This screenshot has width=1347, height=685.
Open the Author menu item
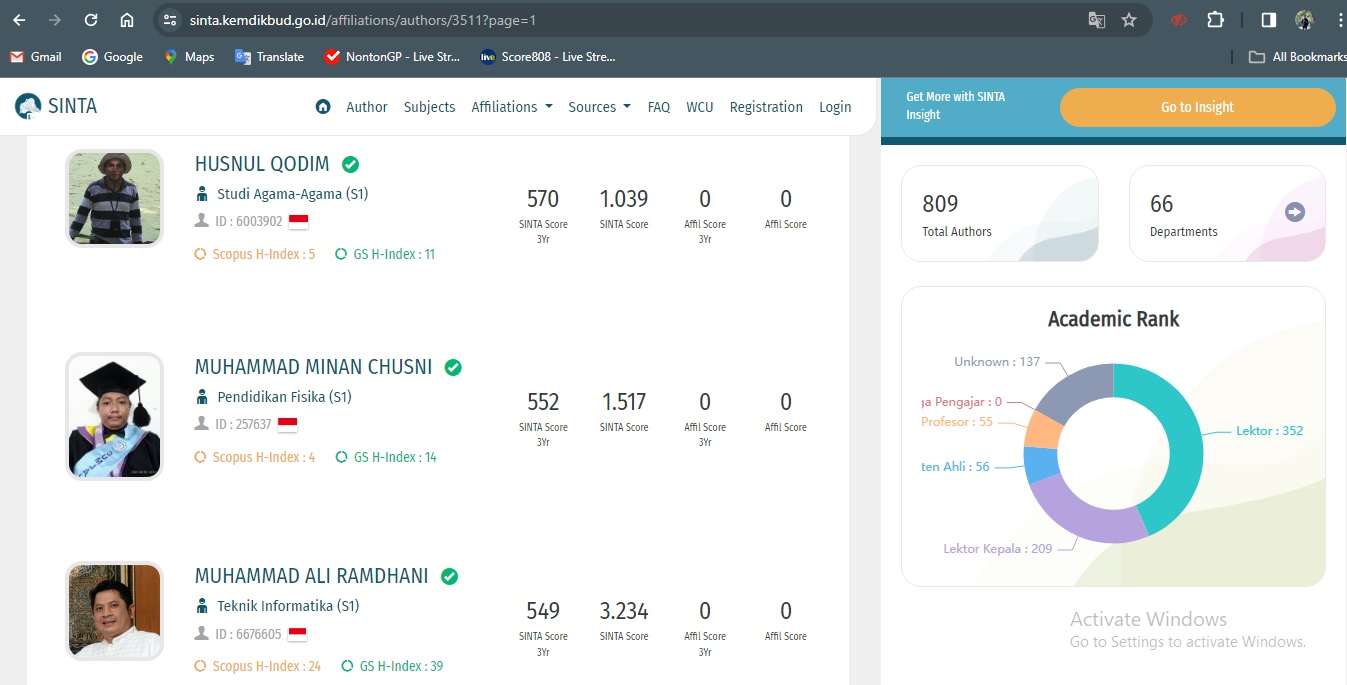click(367, 107)
